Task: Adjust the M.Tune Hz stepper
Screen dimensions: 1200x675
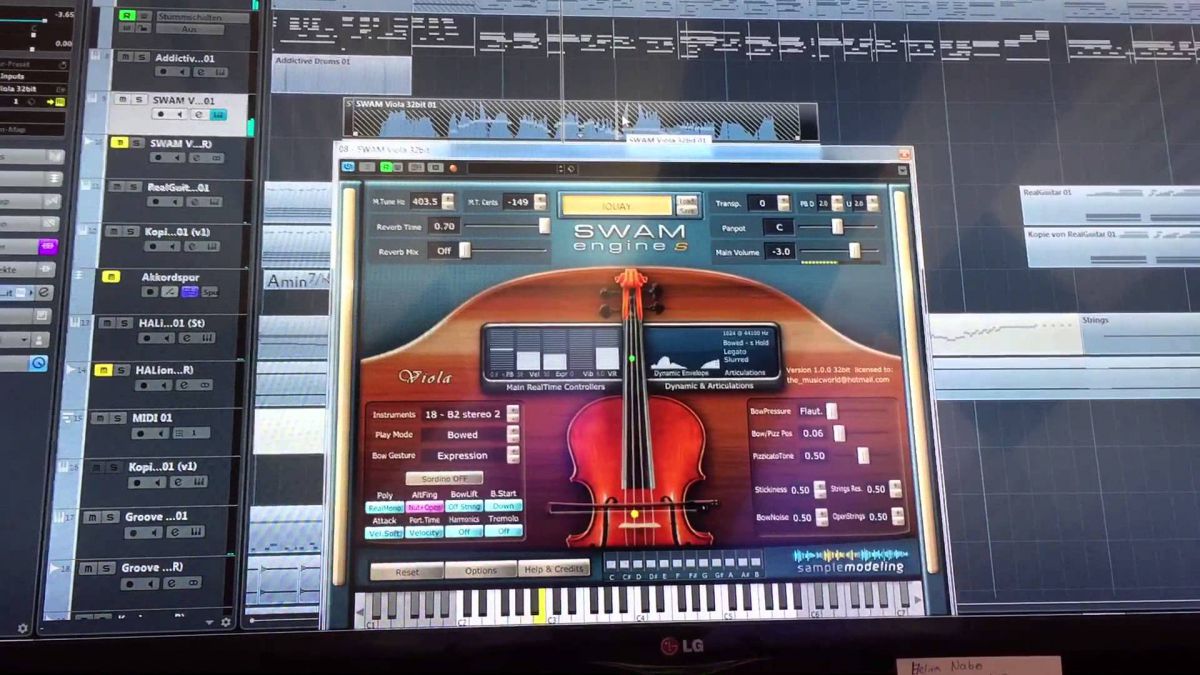Action: click(x=448, y=201)
